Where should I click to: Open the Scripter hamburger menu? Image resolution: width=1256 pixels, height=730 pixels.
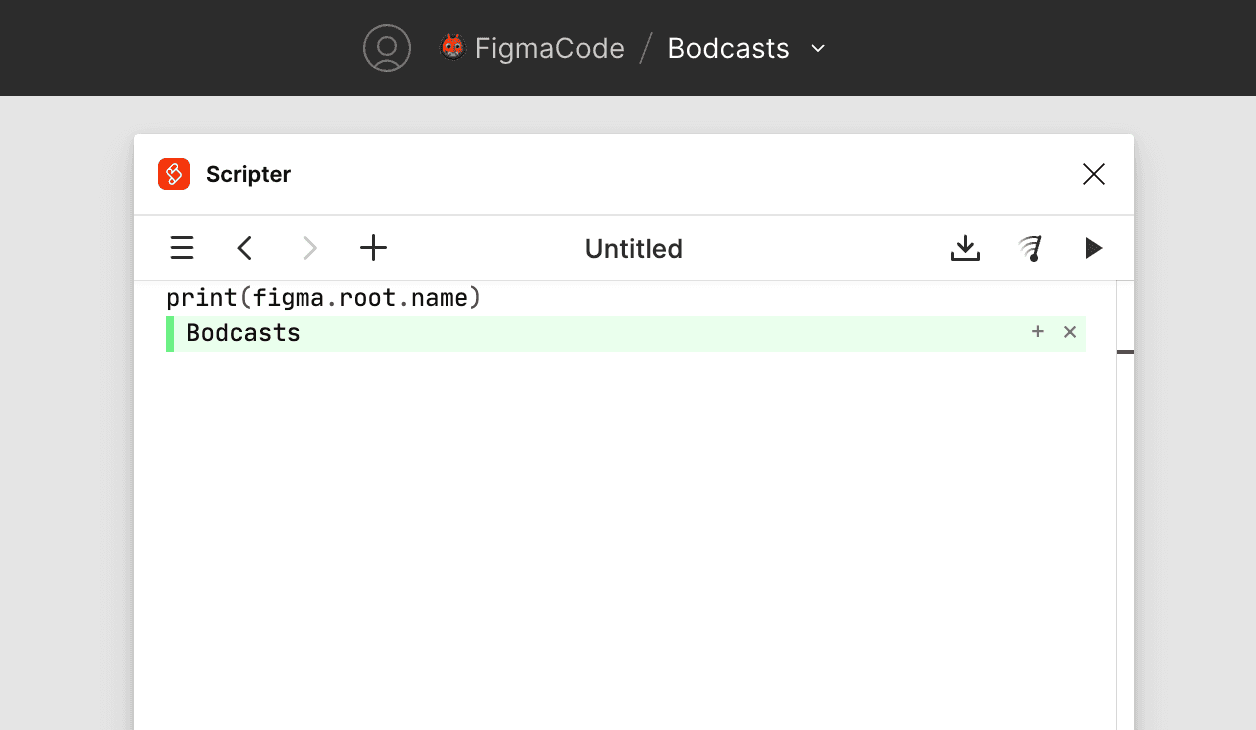(x=182, y=248)
